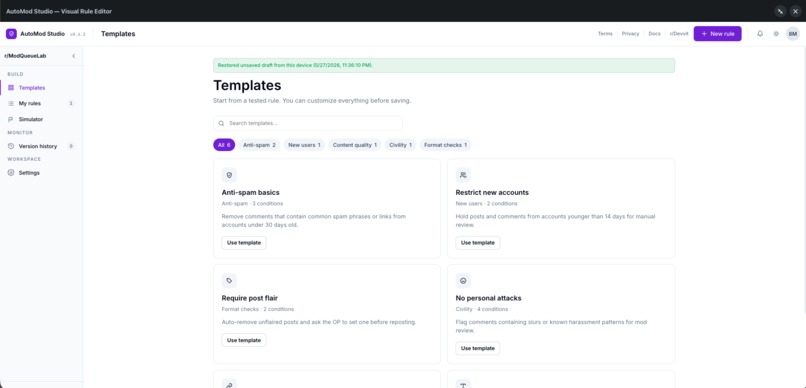This screenshot has width=806, height=388.
Task: Click the My rules count badge
Action: tap(71, 103)
